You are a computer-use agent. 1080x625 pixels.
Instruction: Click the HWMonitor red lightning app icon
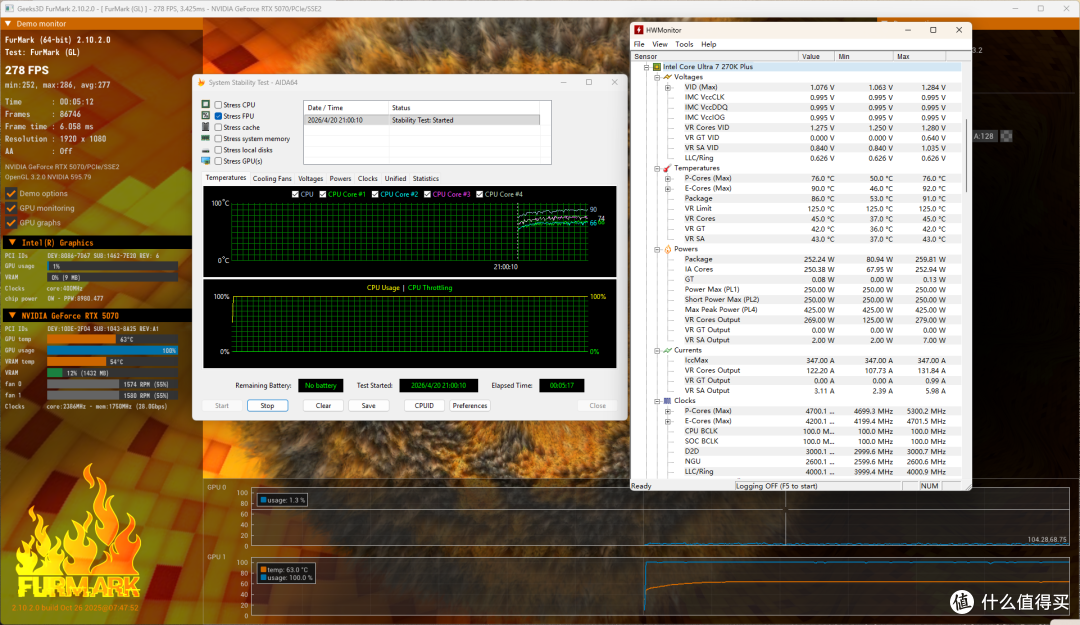[x=638, y=30]
